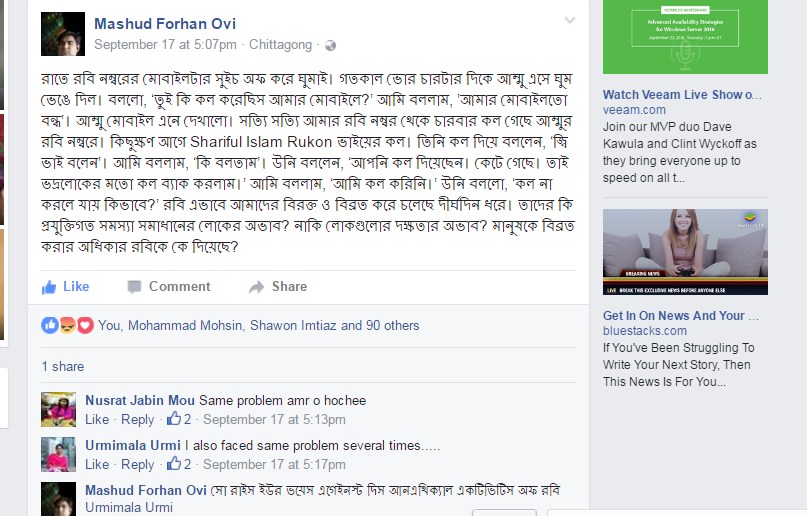Click the public globe privacy icon
807x516 pixels.
pyautogui.click(x=331, y=45)
